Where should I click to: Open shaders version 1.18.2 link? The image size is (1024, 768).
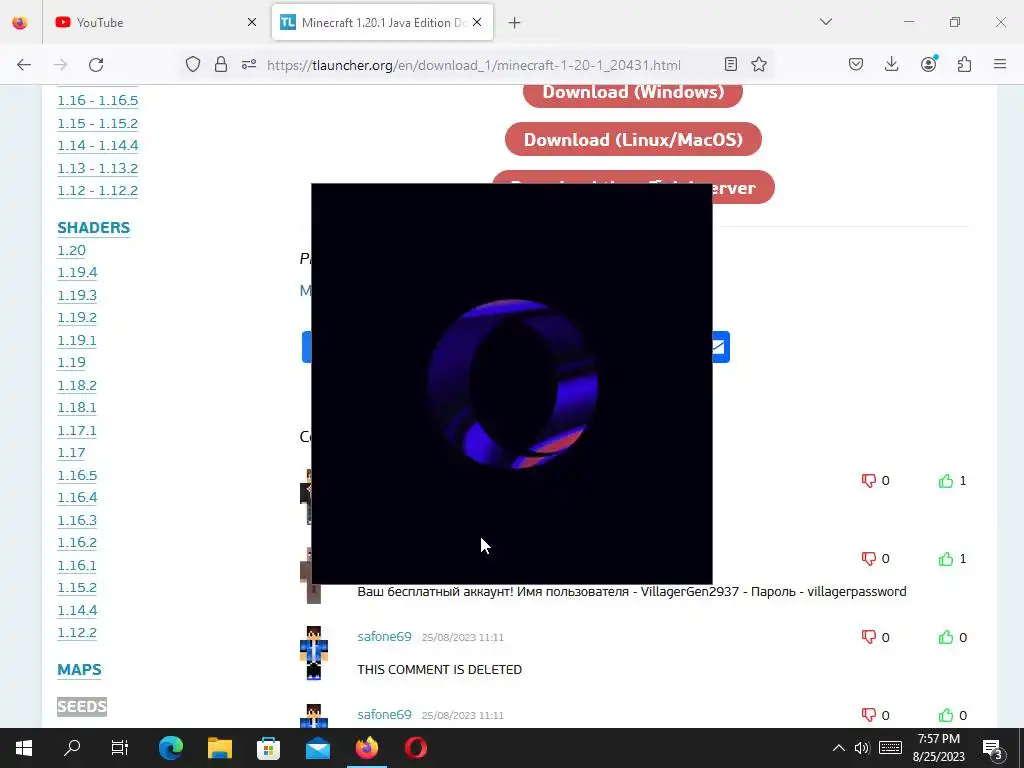(77, 385)
